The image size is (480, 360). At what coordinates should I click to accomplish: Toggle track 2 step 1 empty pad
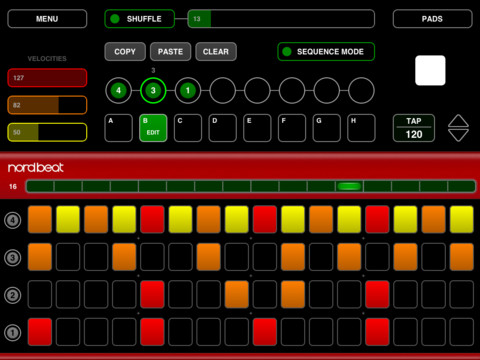coord(40,294)
